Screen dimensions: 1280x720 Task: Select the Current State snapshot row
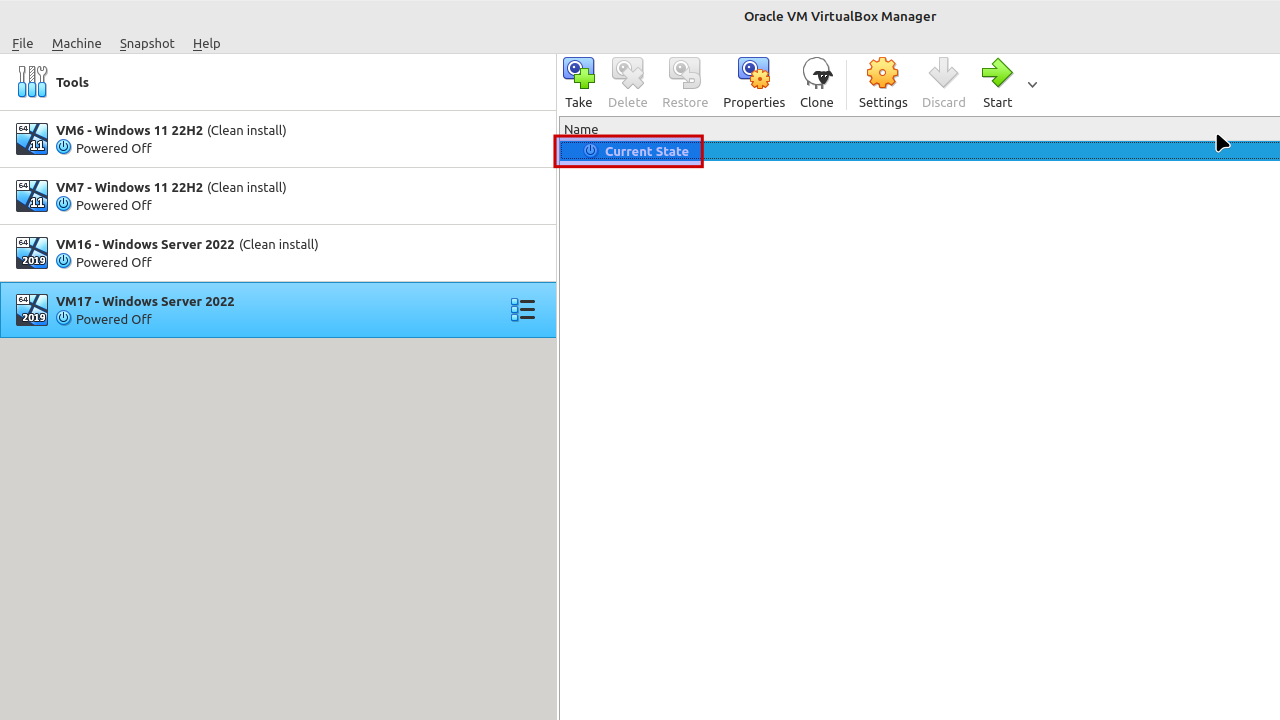click(x=920, y=151)
